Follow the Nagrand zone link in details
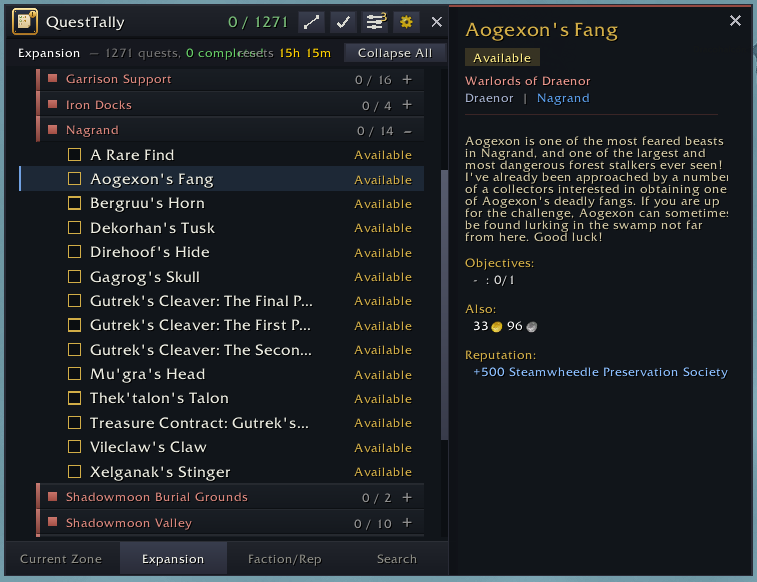 pyautogui.click(x=563, y=98)
